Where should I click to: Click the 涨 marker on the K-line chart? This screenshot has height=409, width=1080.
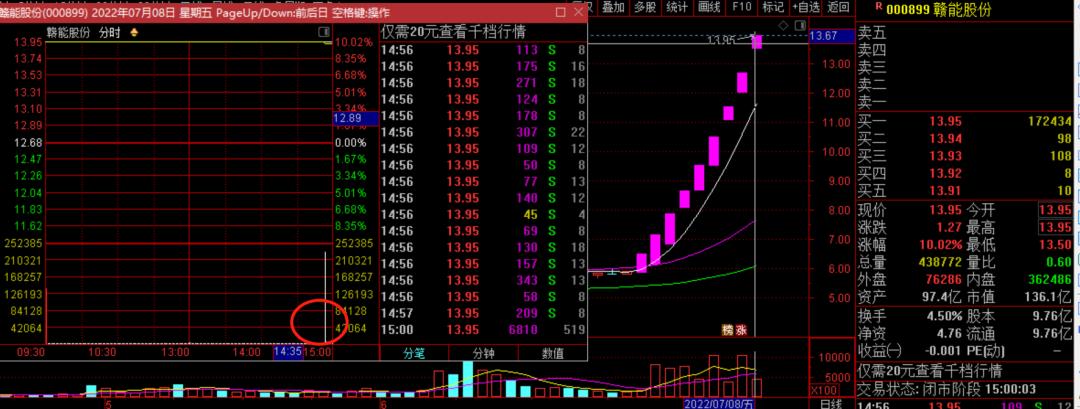pos(741,329)
